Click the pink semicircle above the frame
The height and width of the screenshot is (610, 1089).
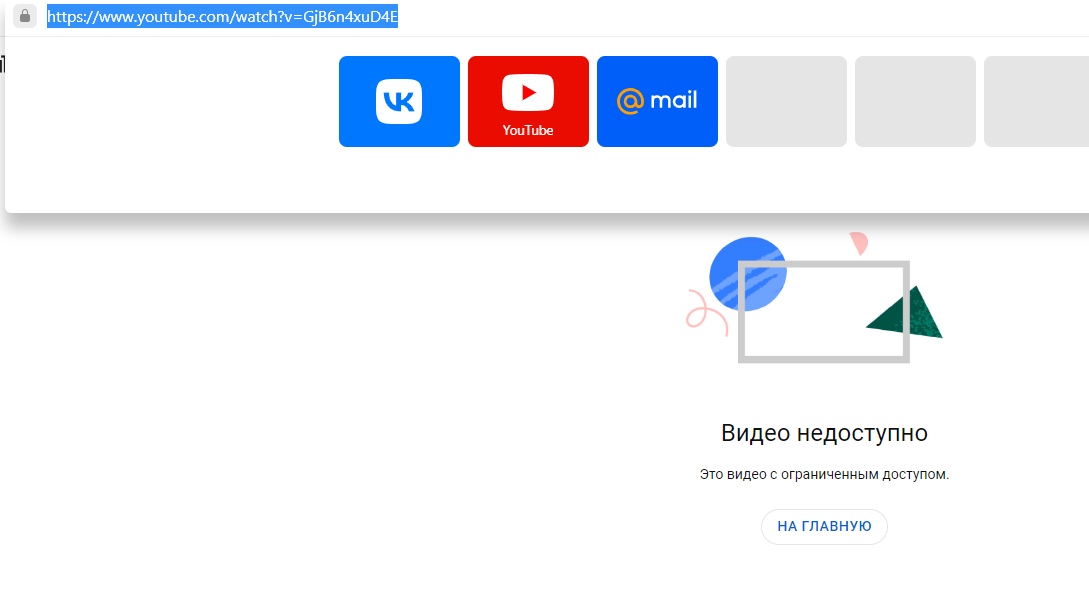pos(859,243)
